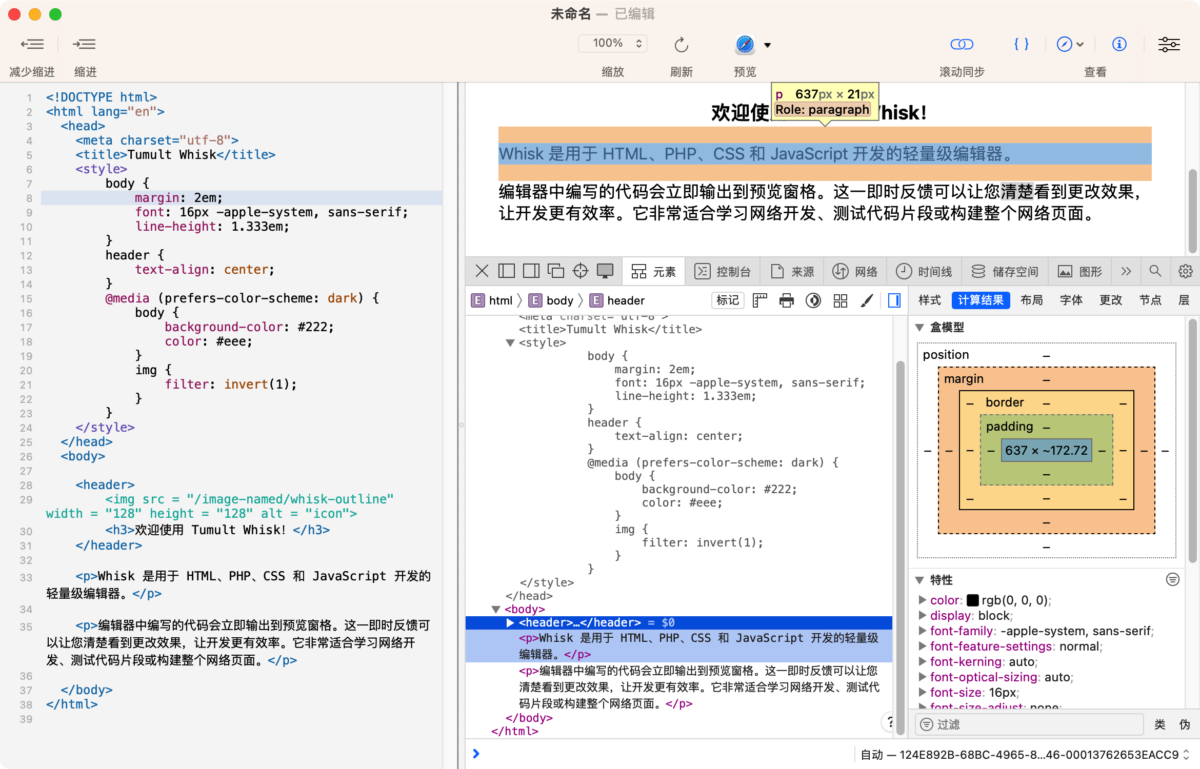Collapse the 盒模型 (Box Model) section

pyautogui.click(x=920, y=328)
